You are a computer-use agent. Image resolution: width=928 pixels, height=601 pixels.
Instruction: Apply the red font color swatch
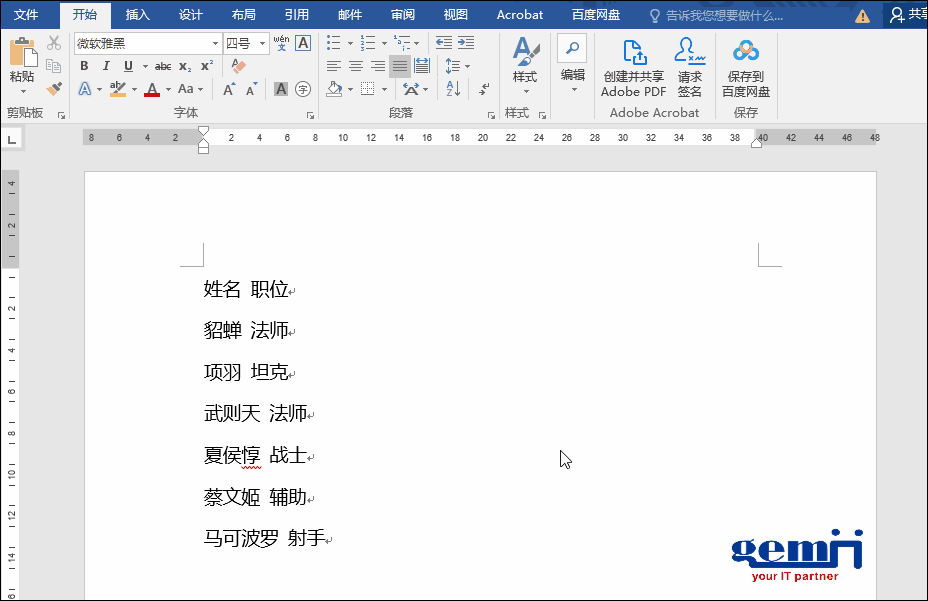click(151, 89)
